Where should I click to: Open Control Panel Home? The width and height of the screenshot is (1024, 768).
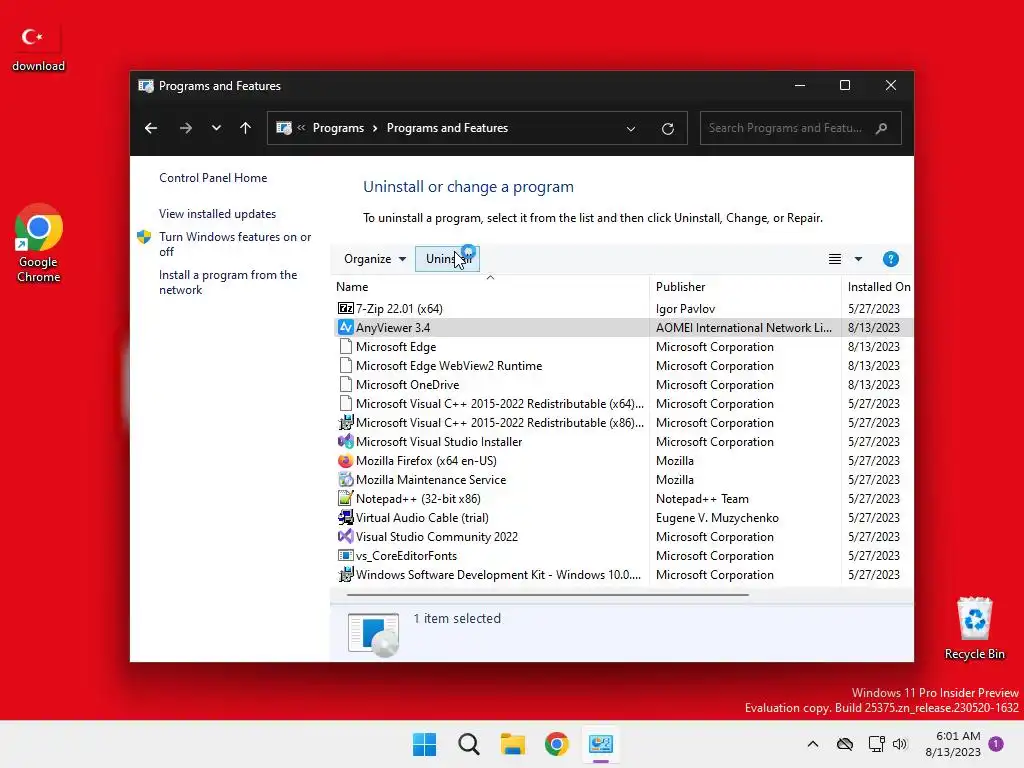coord(213,178)
